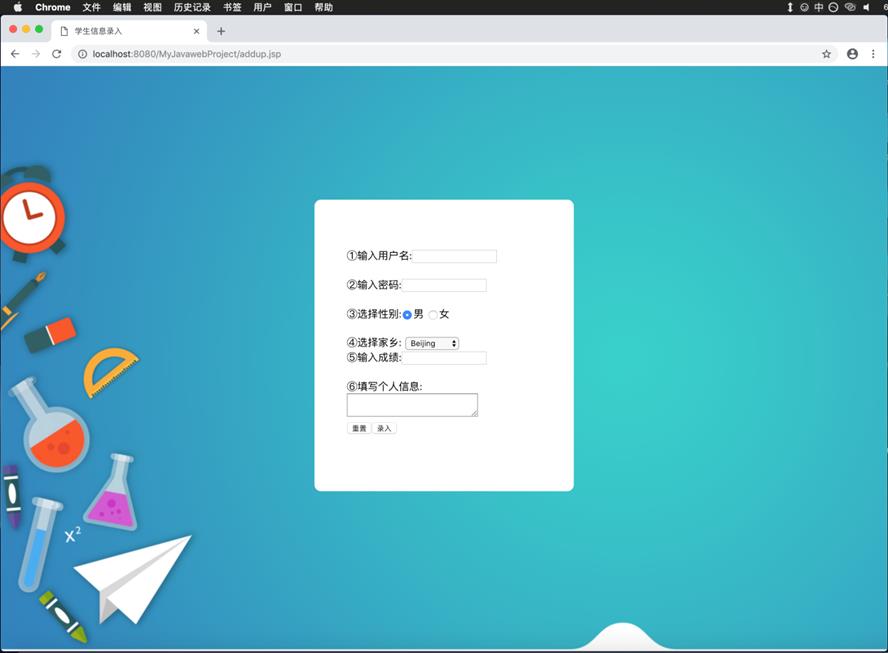
Task: Select the 学生信息录入 tab
Action: [x=120, y=31]
